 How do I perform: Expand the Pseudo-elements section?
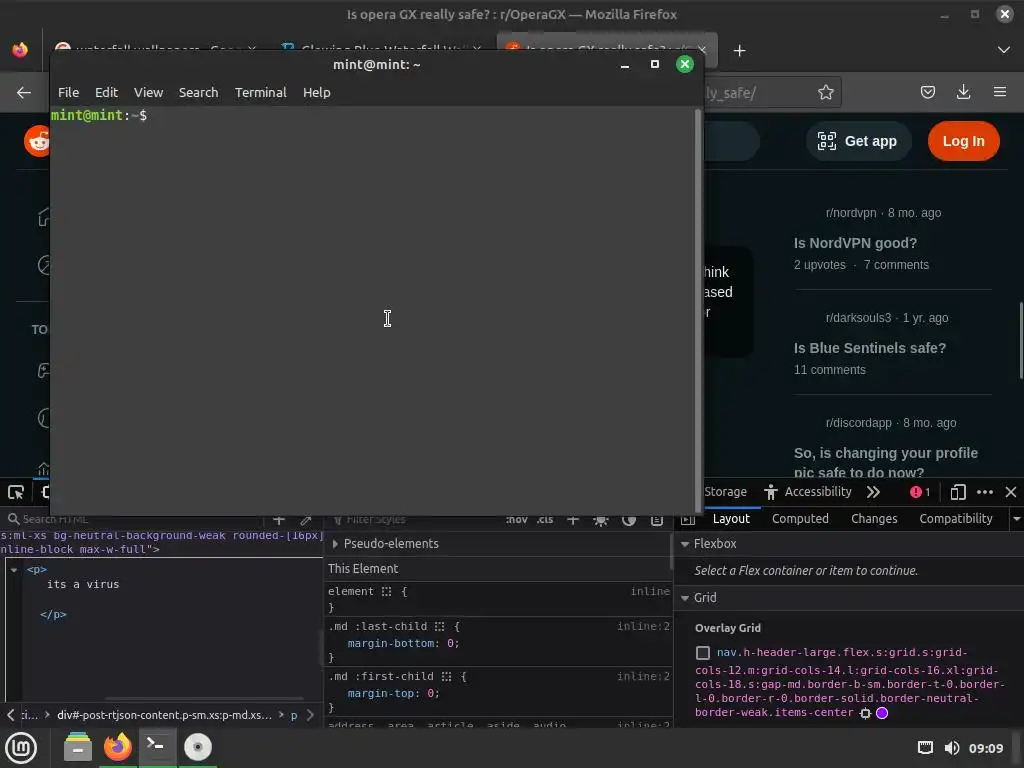click(x=335, y=543)
